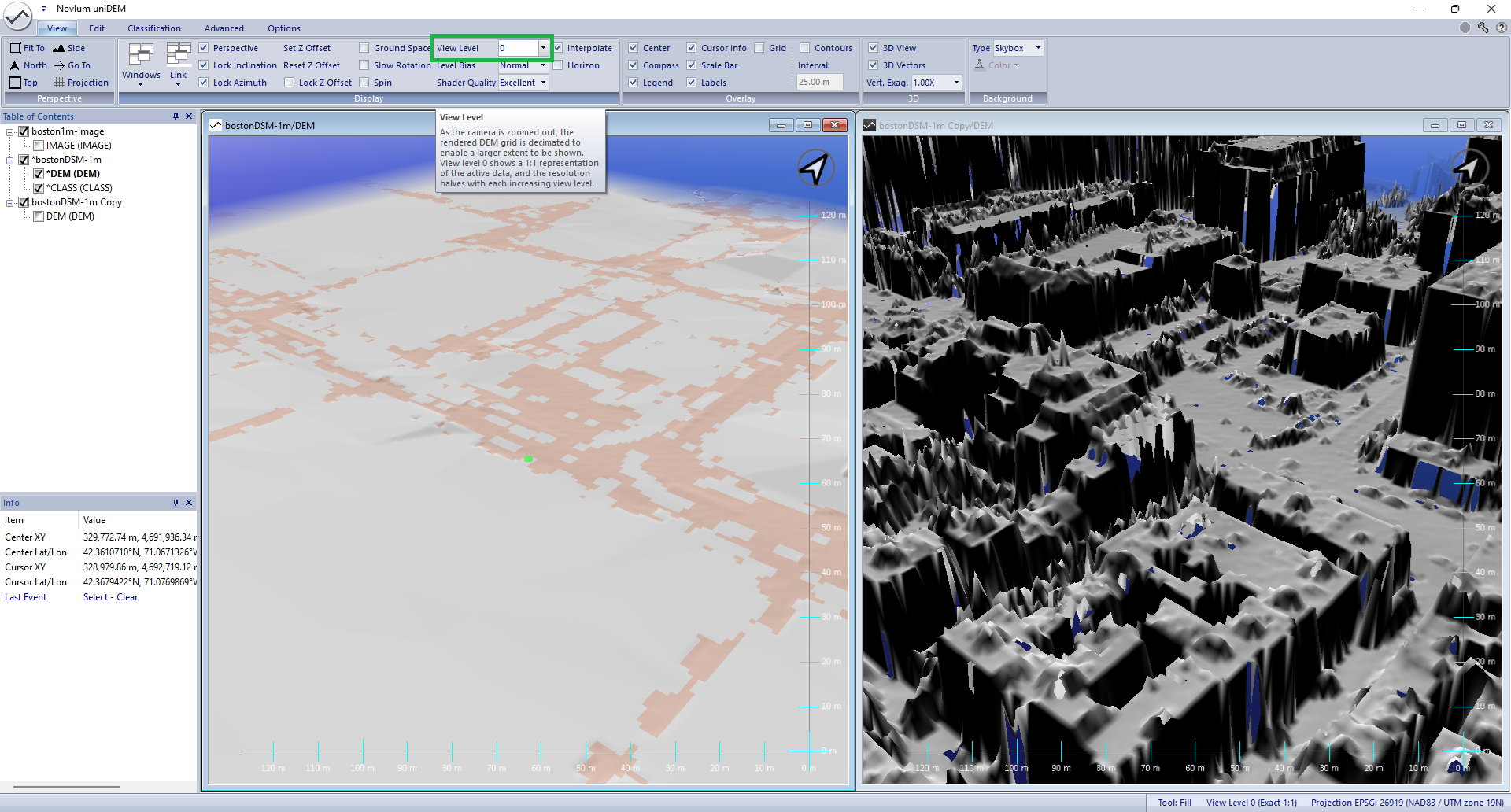1511x812 pixels.
Task: Click the gray circle icon near help
Action: pyautogui.click(x=1465, y=28)
